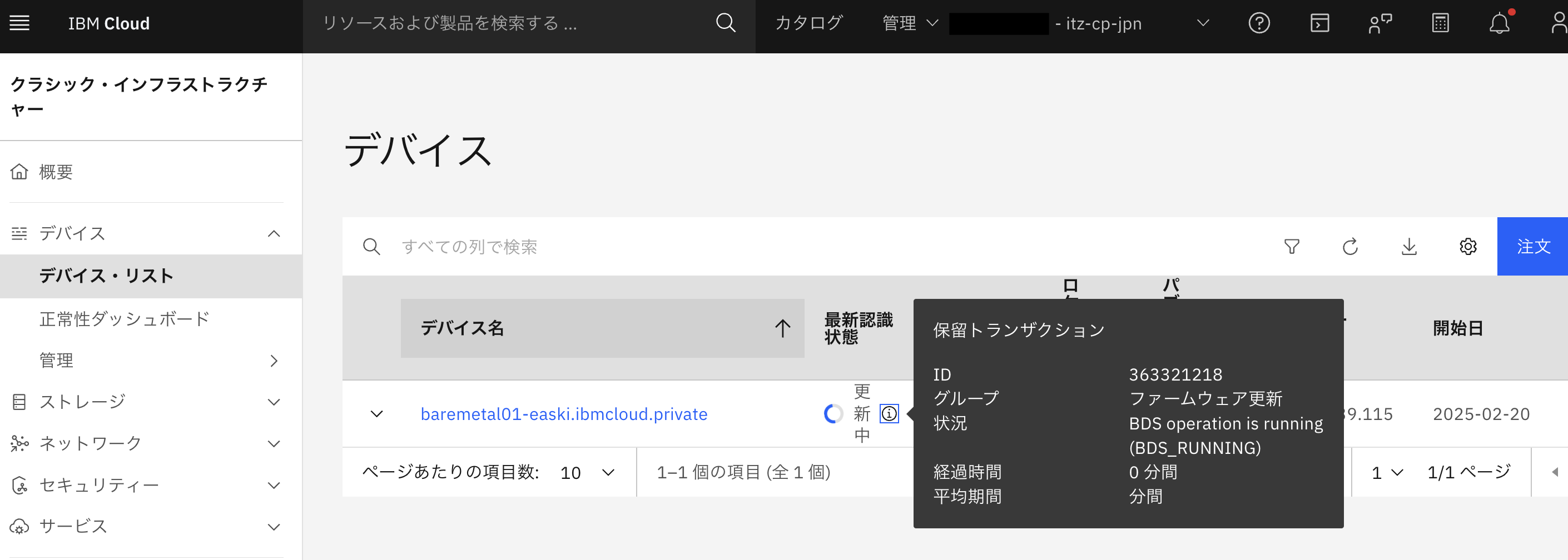Click the blue 注文 button
The width and height of the screenshot is (1568, 560).
(x=1533, y=246)
